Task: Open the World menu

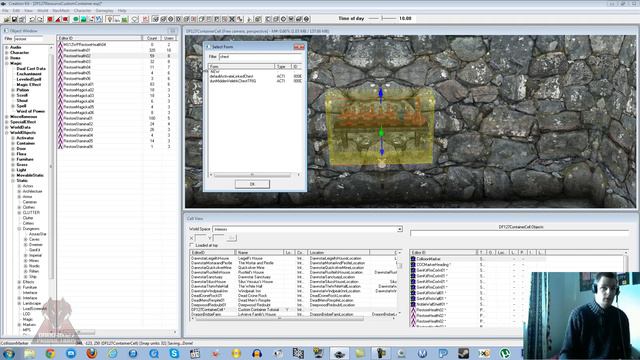Action: coord(42,11)
